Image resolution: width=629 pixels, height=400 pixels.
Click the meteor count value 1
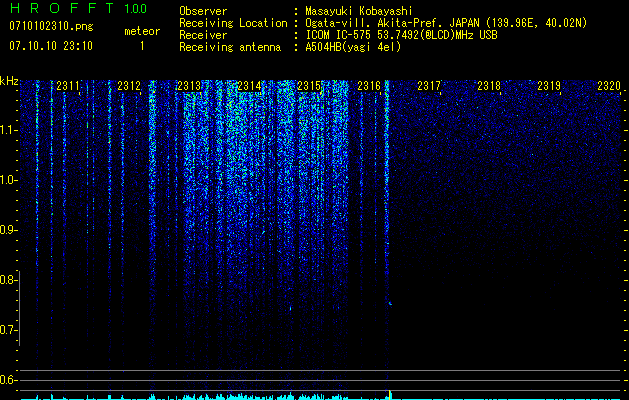pos(142,46)
